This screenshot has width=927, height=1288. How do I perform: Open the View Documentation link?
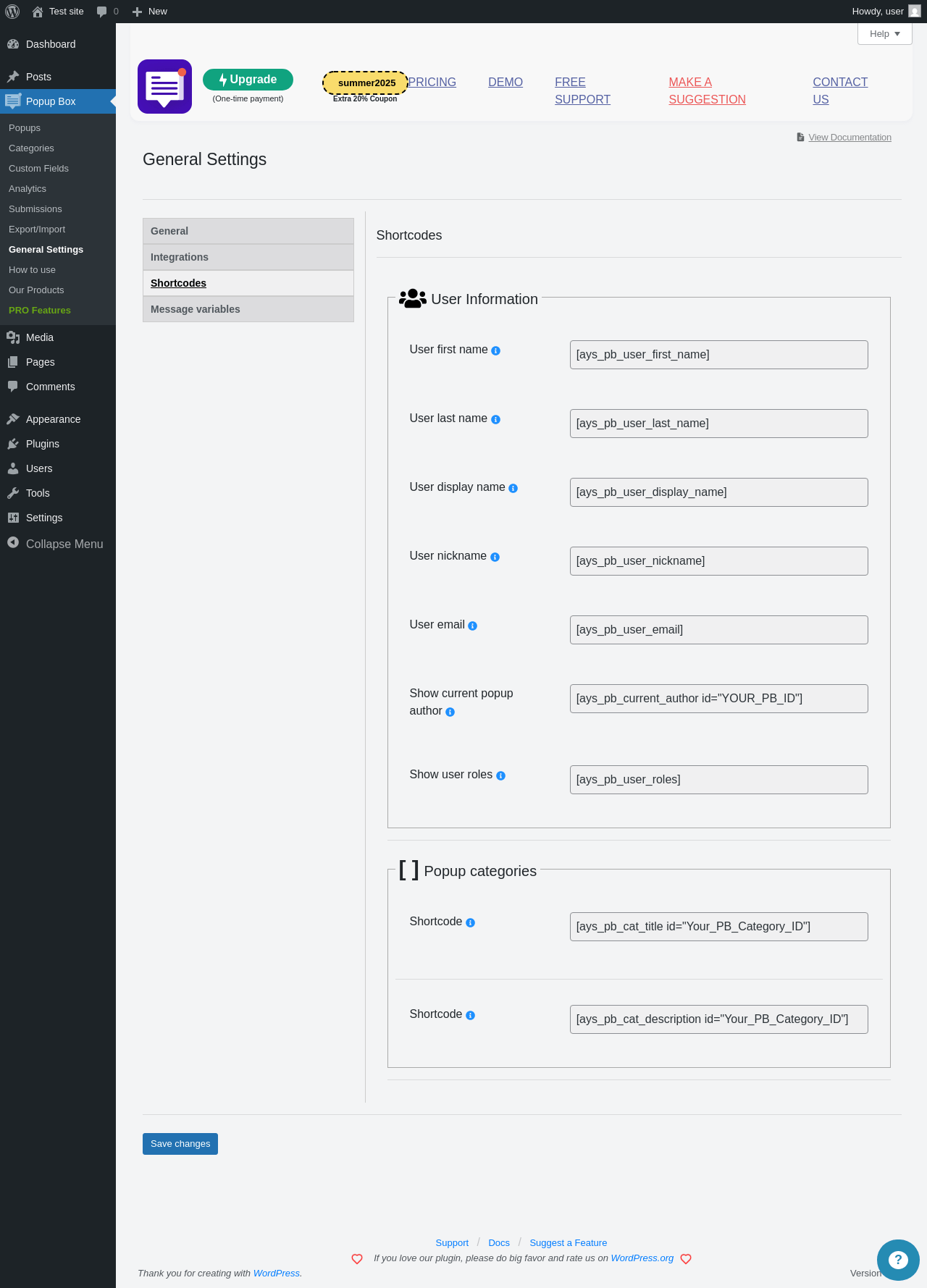850,138
